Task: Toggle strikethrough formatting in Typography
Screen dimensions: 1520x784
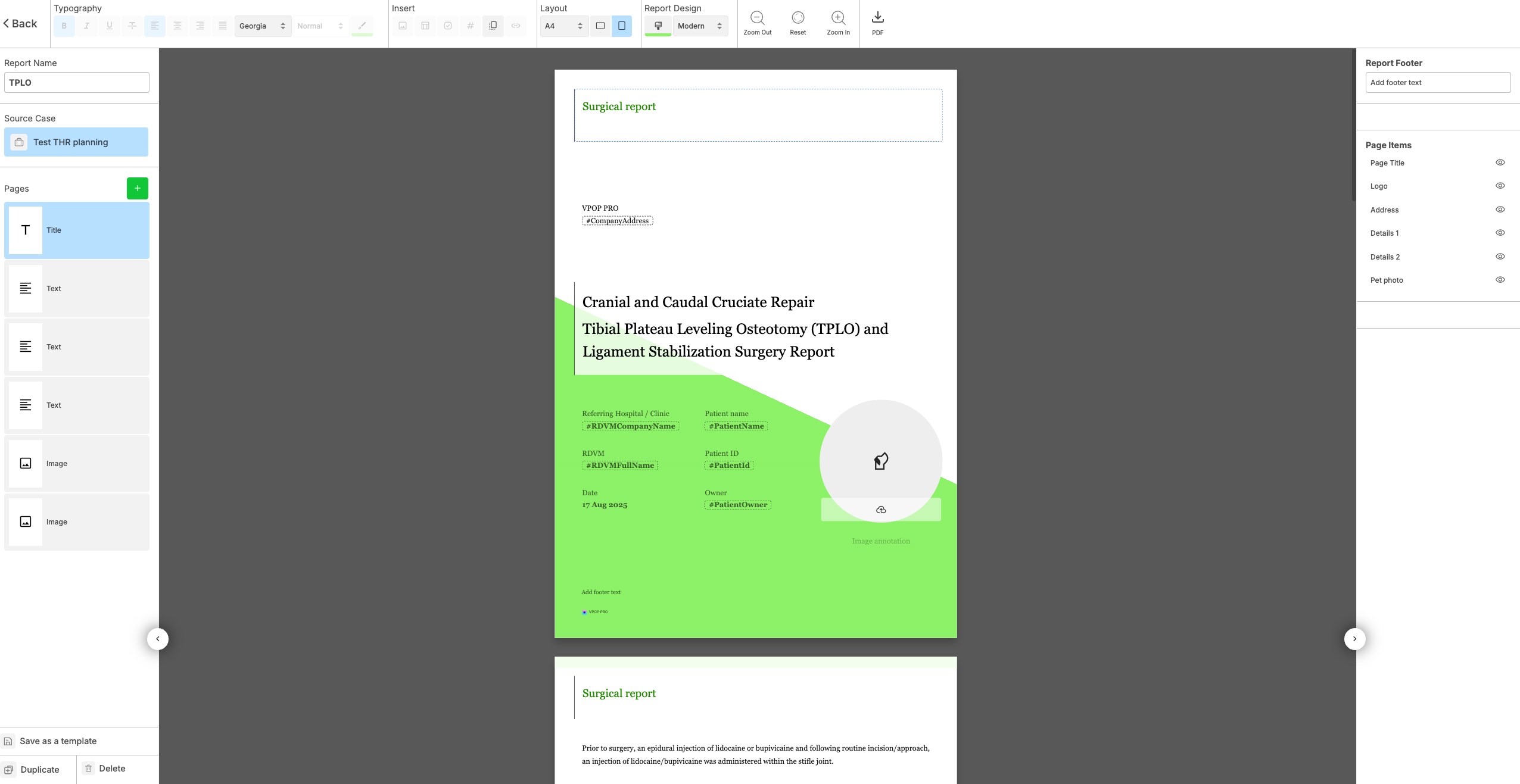Action: coord(132,26)
